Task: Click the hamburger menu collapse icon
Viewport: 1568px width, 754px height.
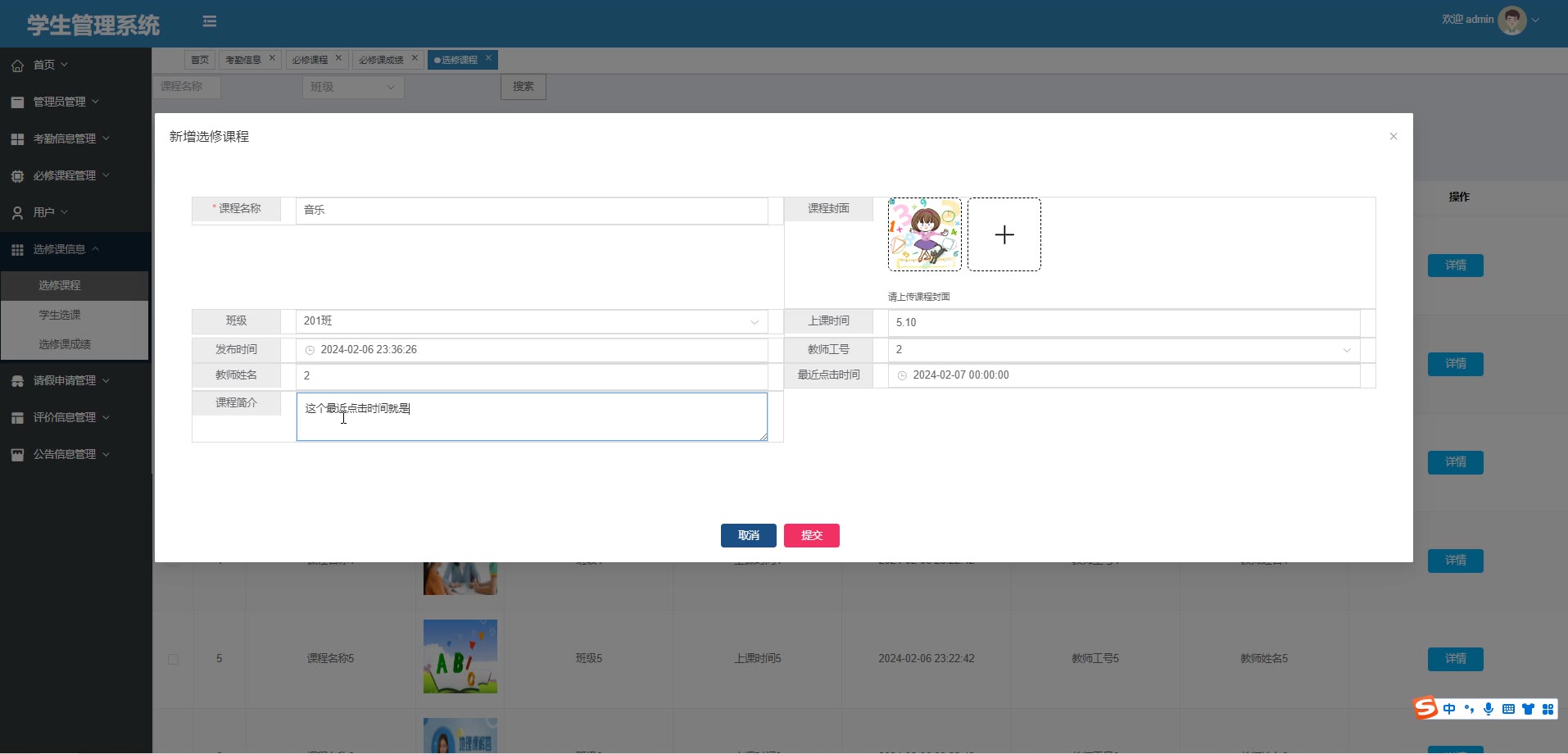Action: tap(210, 21)
